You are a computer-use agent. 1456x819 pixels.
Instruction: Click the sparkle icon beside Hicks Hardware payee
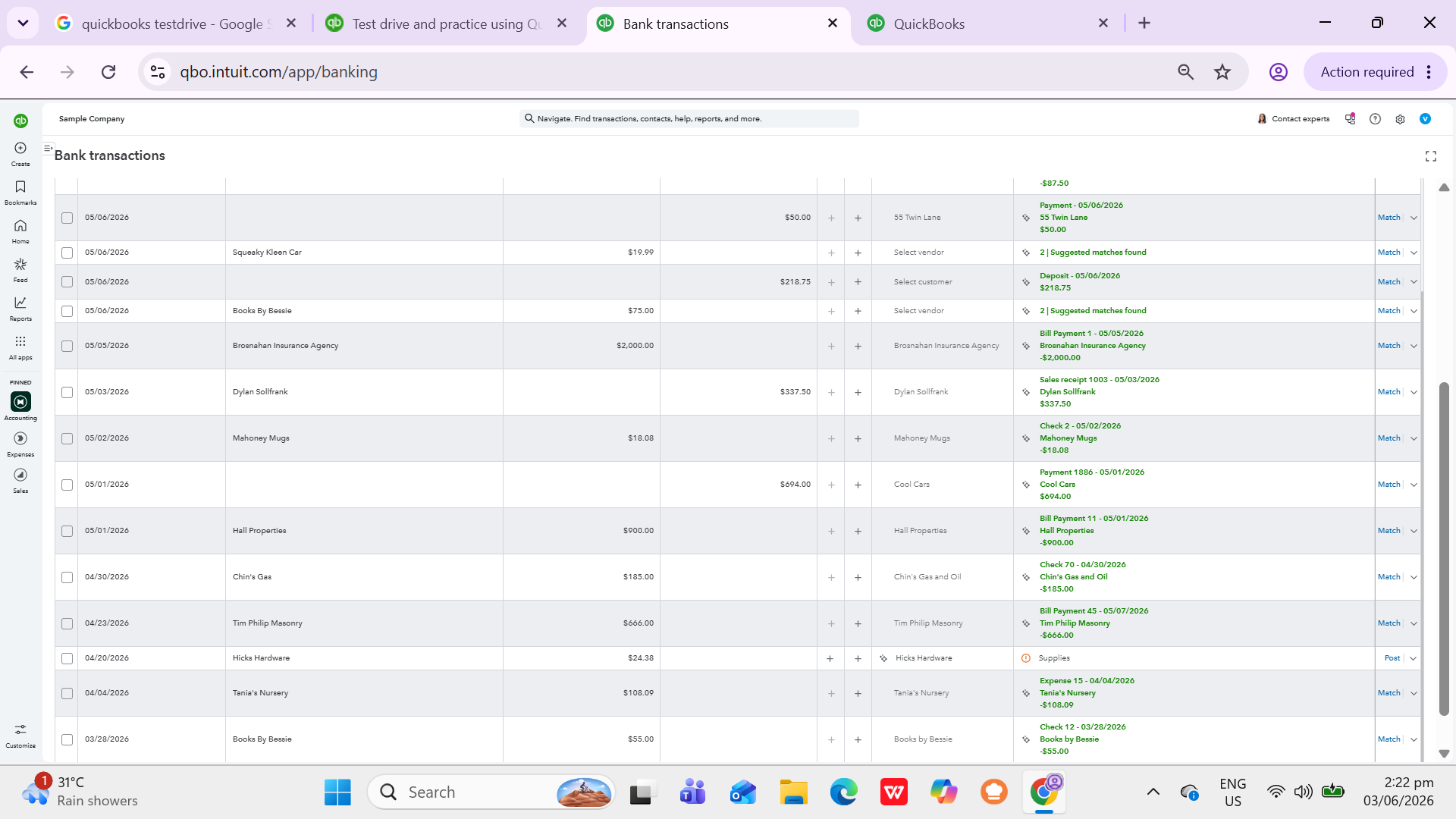pos(883,658)
